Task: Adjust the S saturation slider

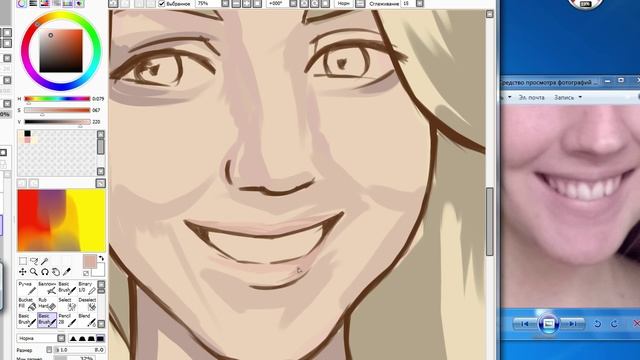Action: coord(57,110)
